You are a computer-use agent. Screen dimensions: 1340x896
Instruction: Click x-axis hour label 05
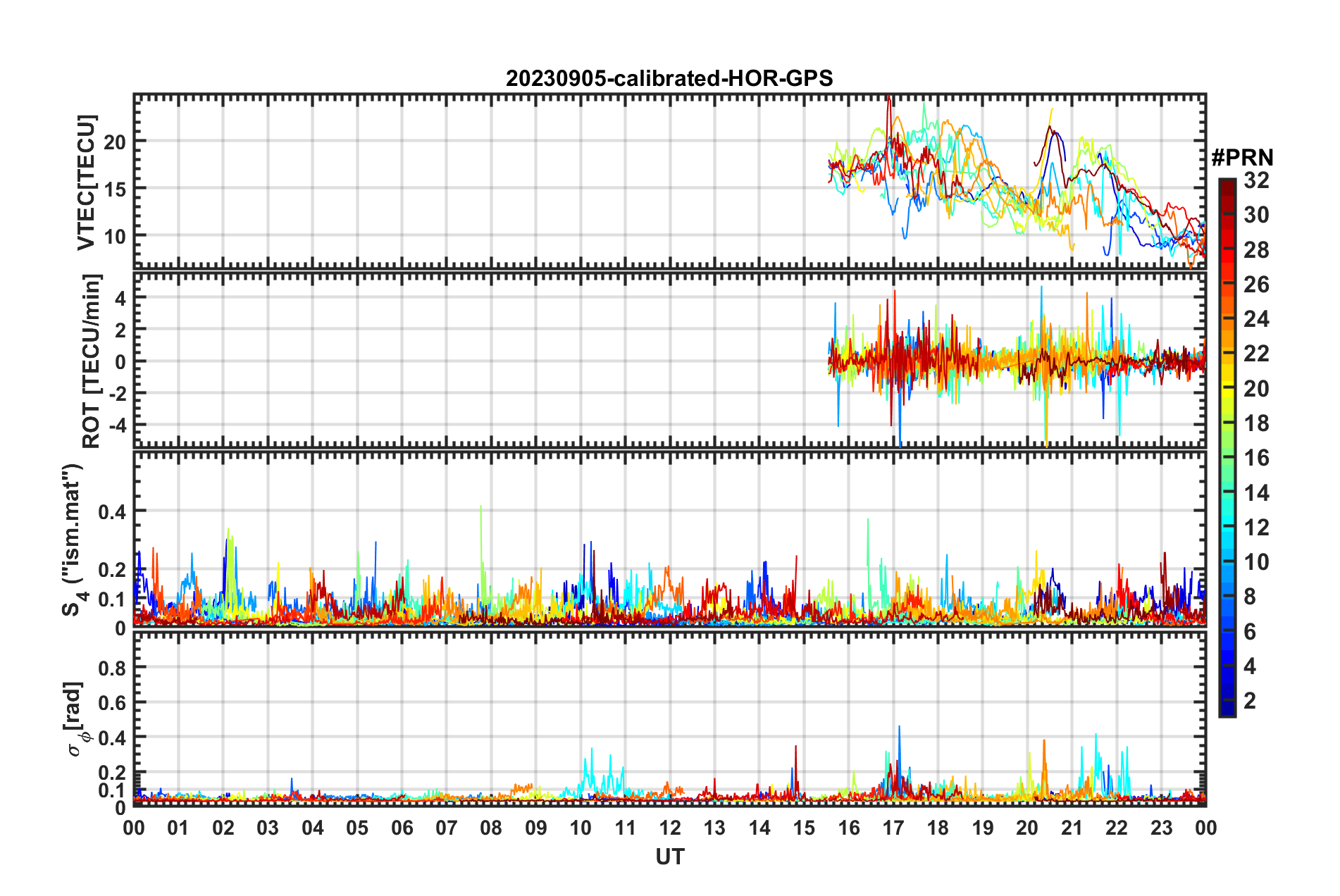coord(357,828)
